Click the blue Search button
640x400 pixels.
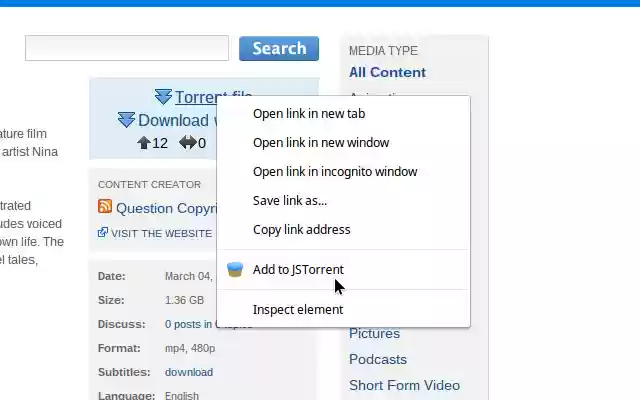click(x=279, y=49)
